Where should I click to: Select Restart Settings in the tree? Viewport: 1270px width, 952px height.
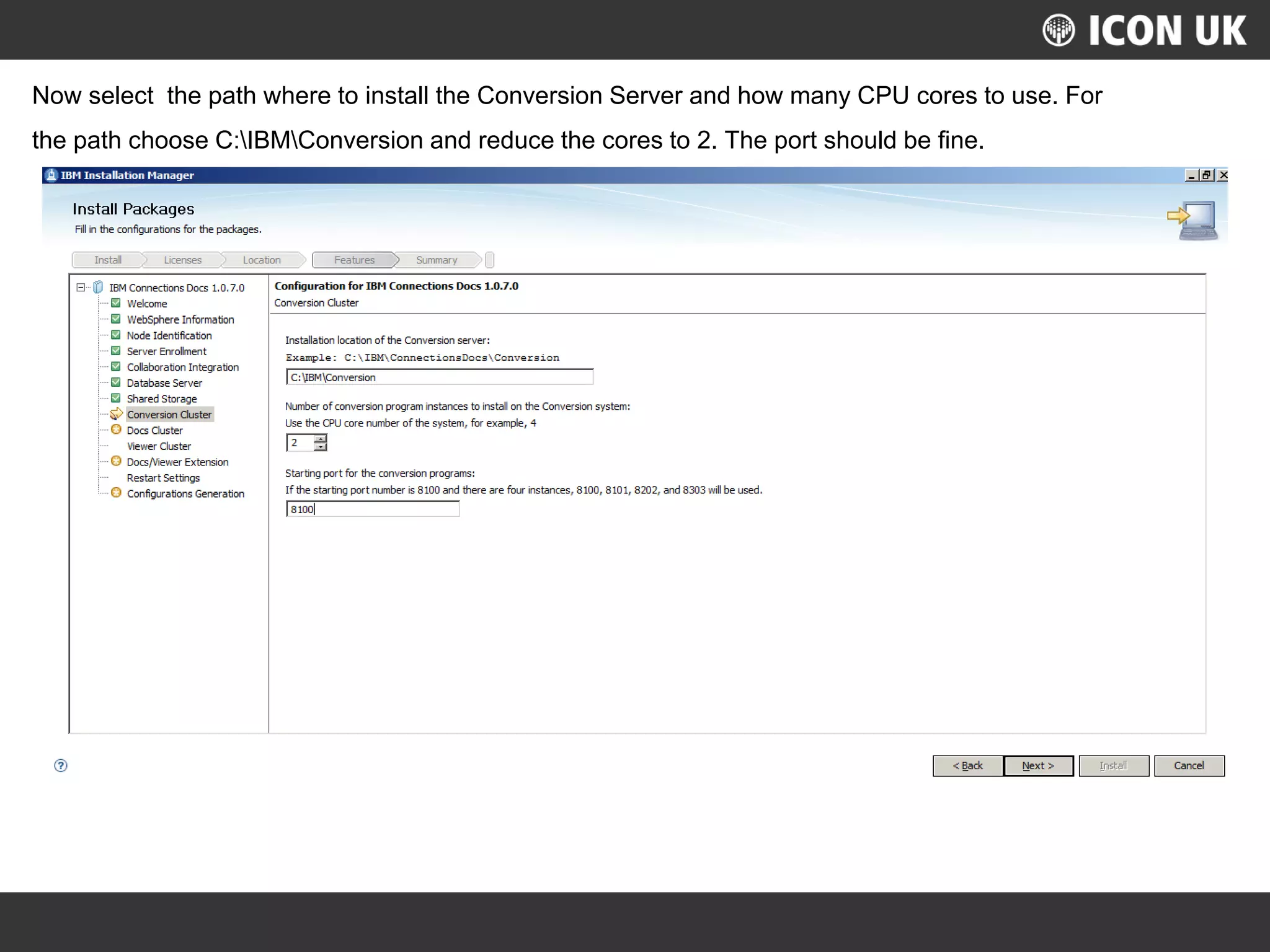[163, 478]
